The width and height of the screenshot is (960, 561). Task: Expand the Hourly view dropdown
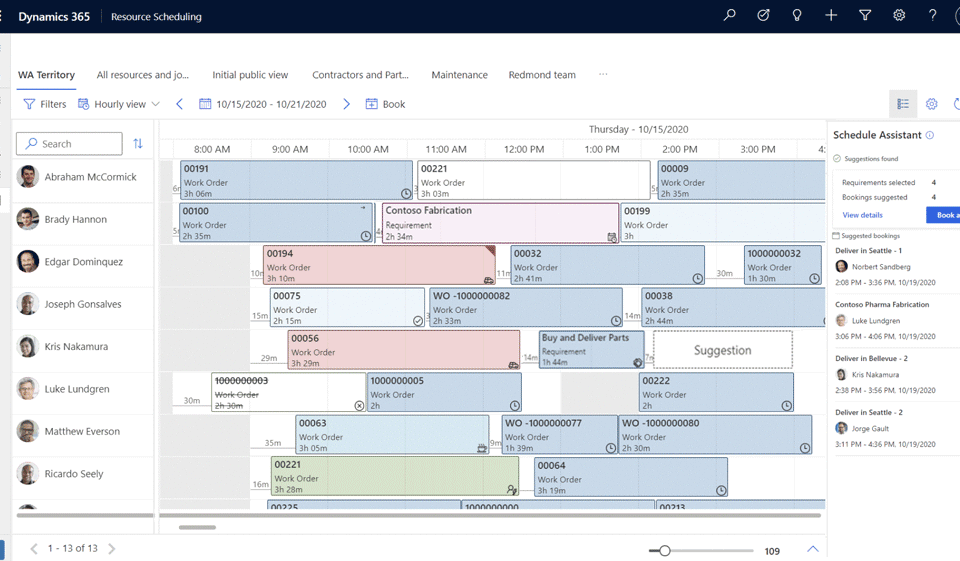click(119, 104)
